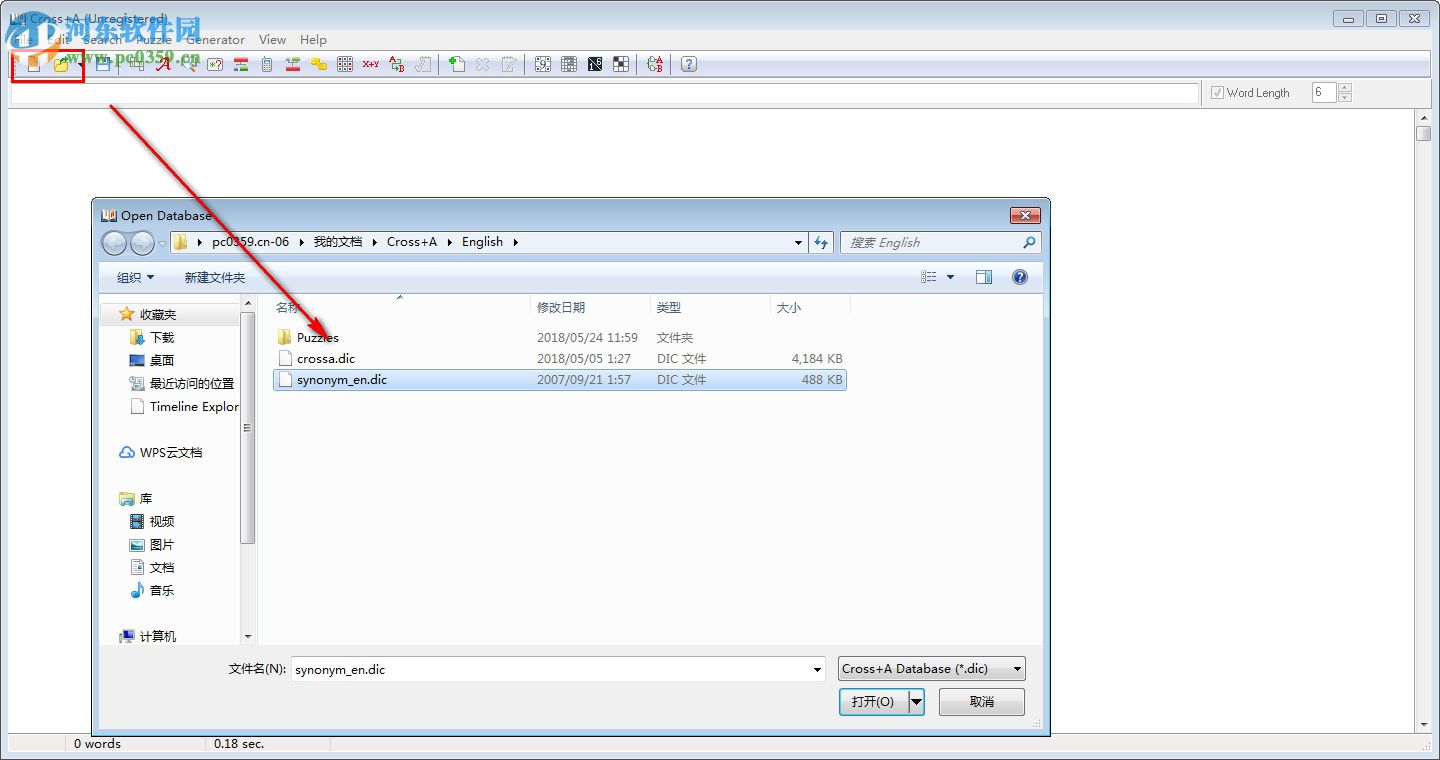Click the black square 1 6 puzzle icon
The width and height of the screenshot is (1440, 760).
(595, 65)
